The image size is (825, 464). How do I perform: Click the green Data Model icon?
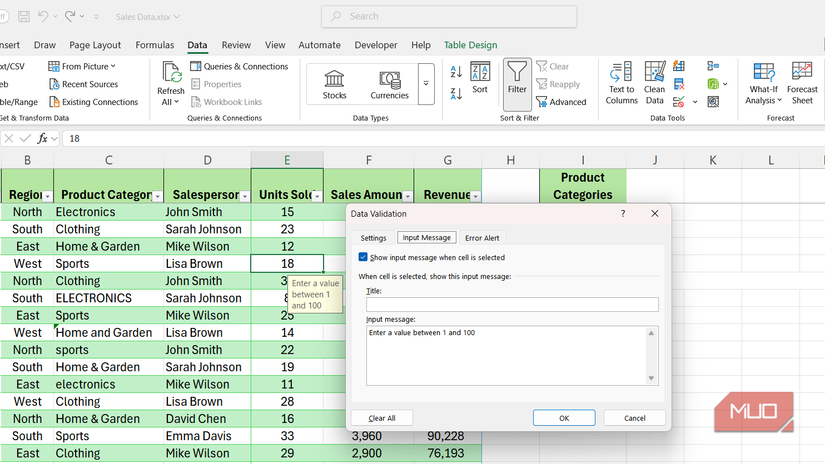(x=713, y=84)
